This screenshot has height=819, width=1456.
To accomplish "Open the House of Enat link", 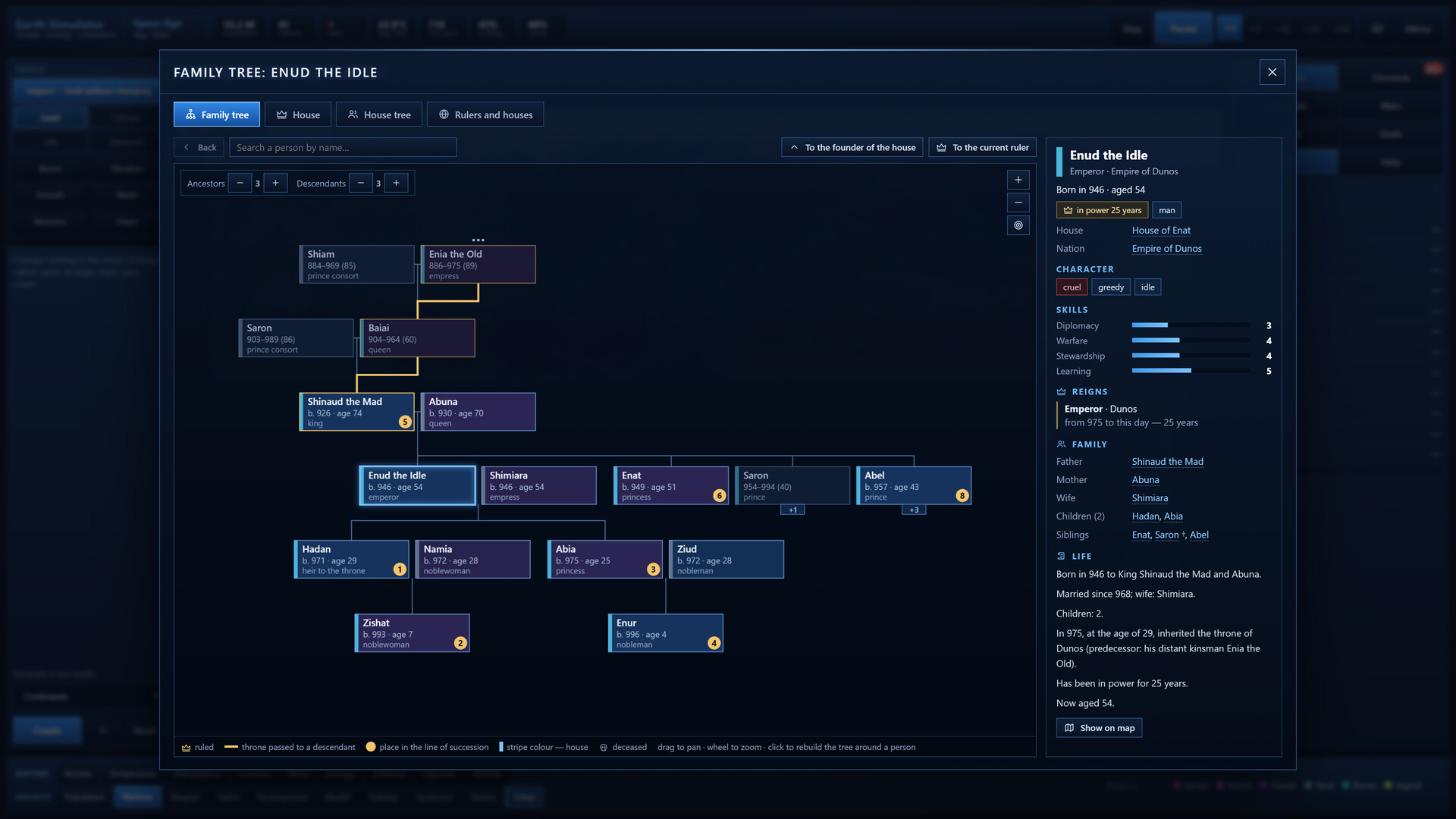I will point(1161,231).
